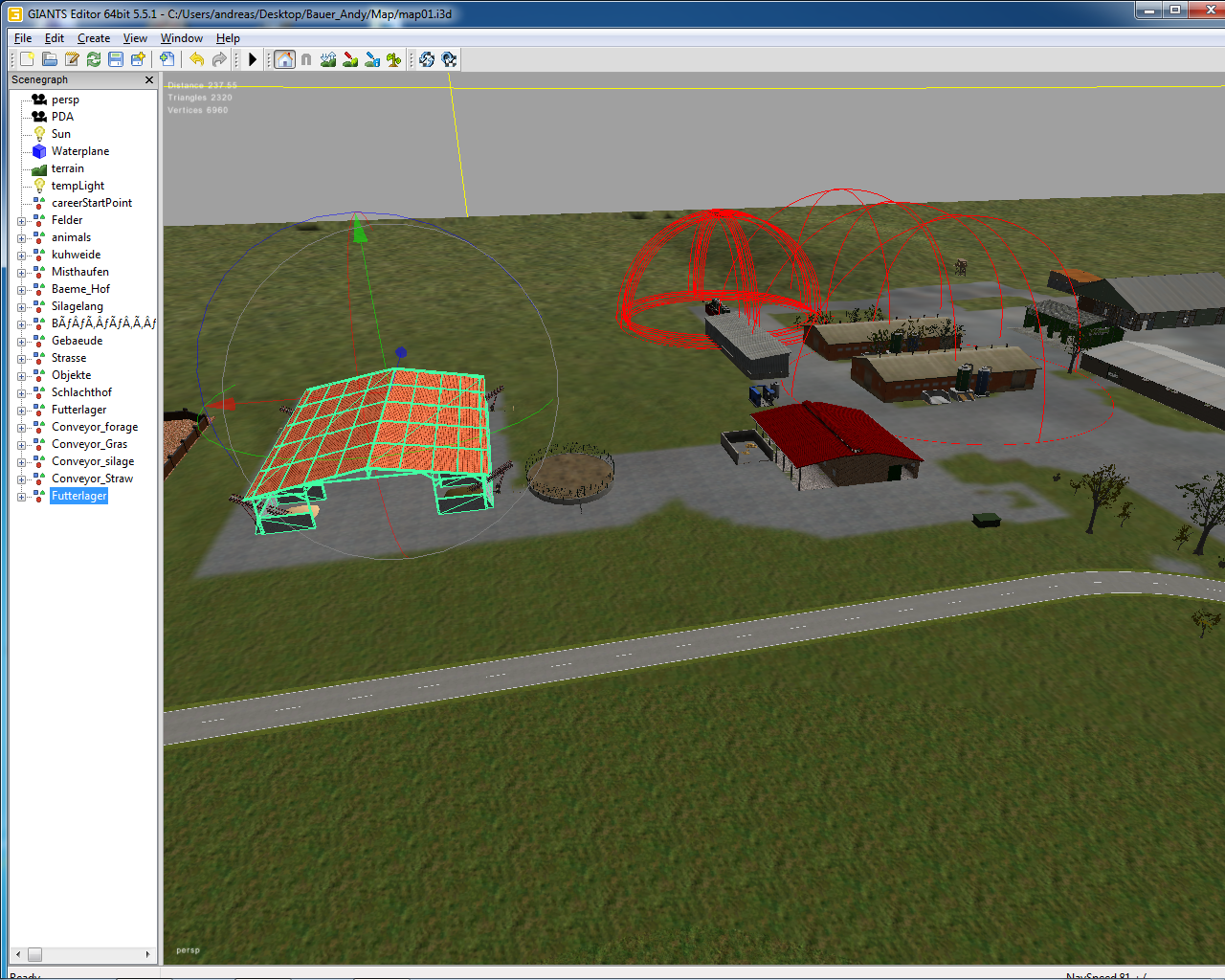Open the View menu

(135, 38)
